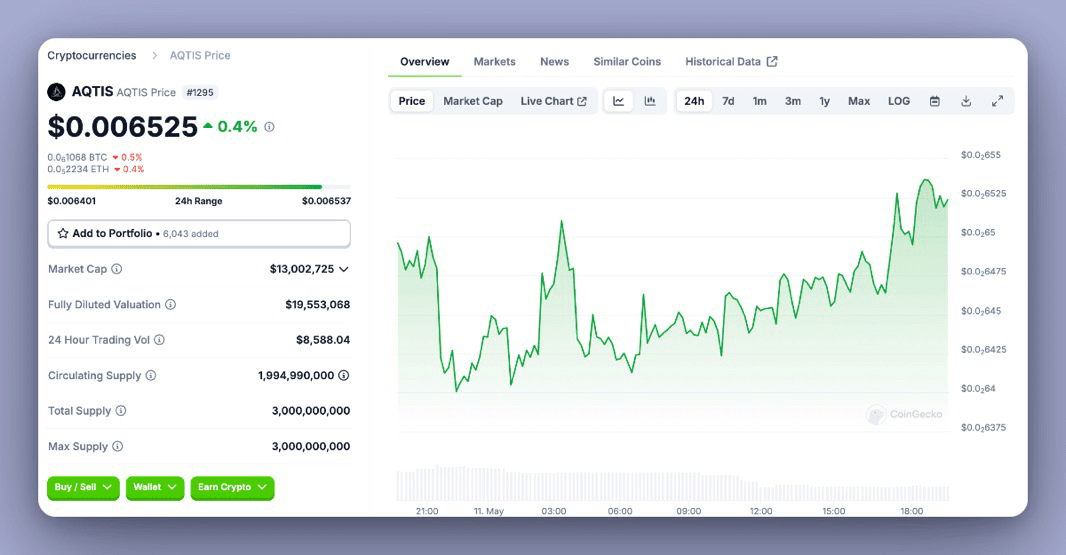
Task: Open the Earn Crypto dropdown
Action: pos(233,488)
